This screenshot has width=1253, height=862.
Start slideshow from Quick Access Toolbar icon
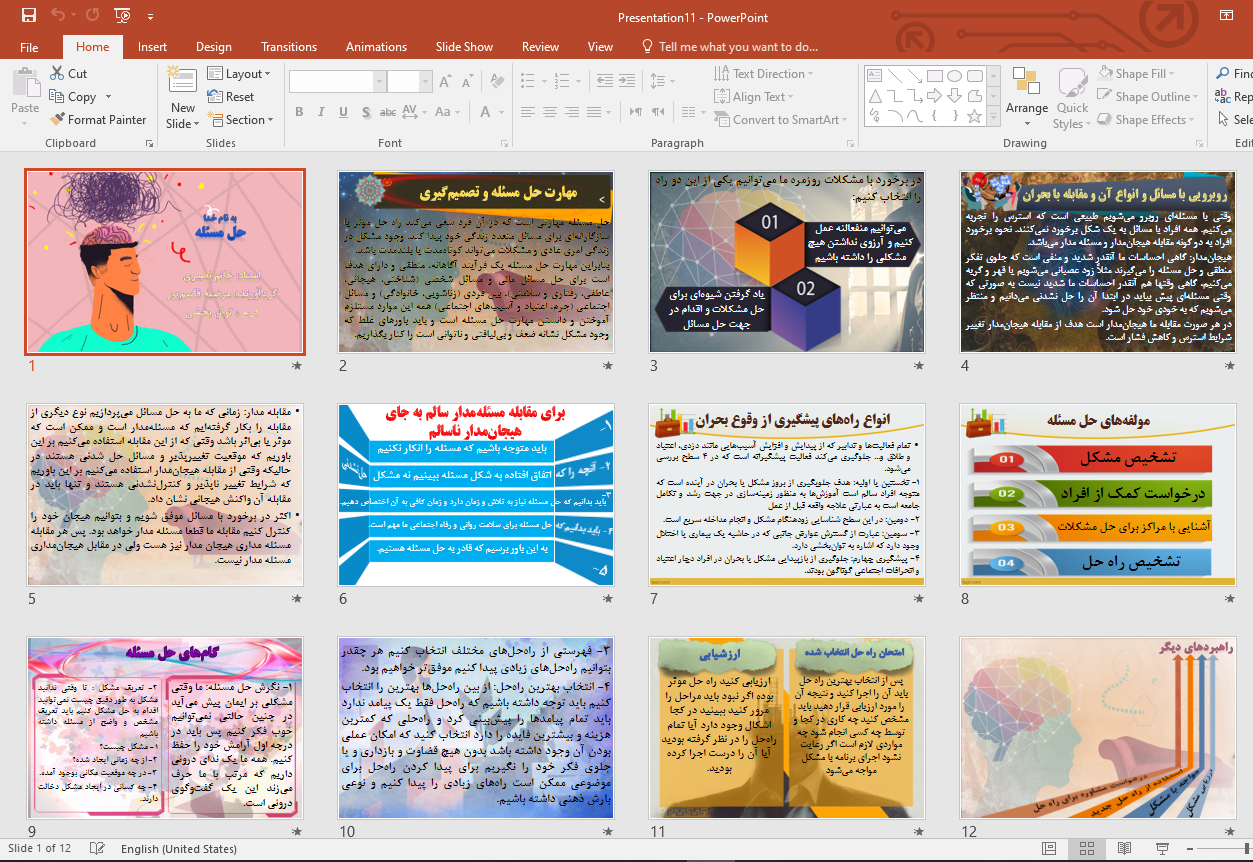[x=121, y=15]
